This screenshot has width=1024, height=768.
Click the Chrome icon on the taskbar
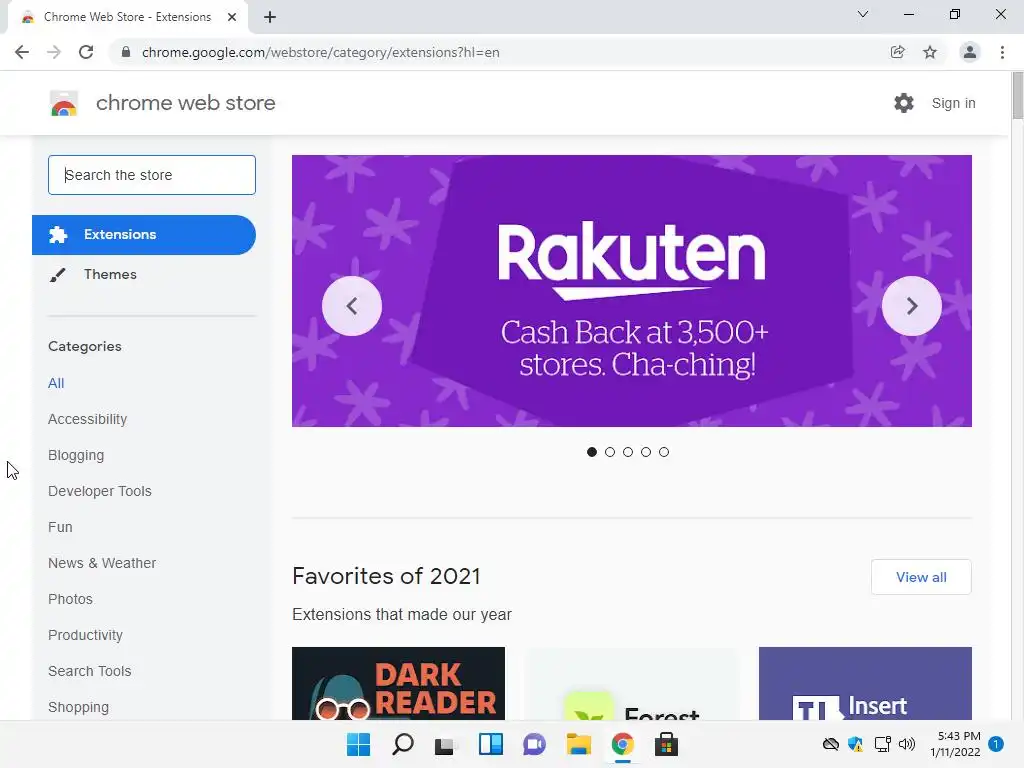pos(622,744)
